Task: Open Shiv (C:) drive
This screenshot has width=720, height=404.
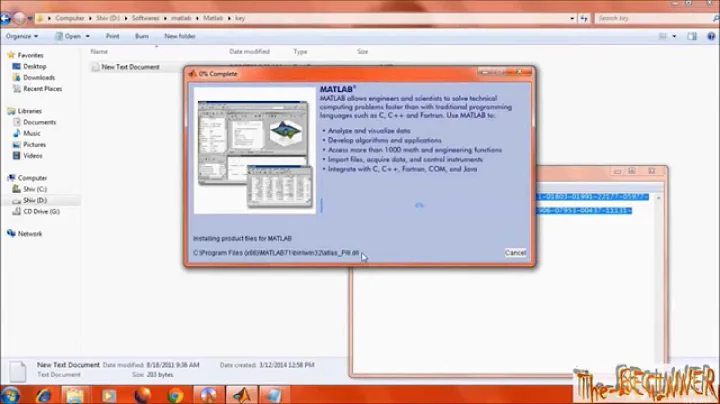Action: 35,189
